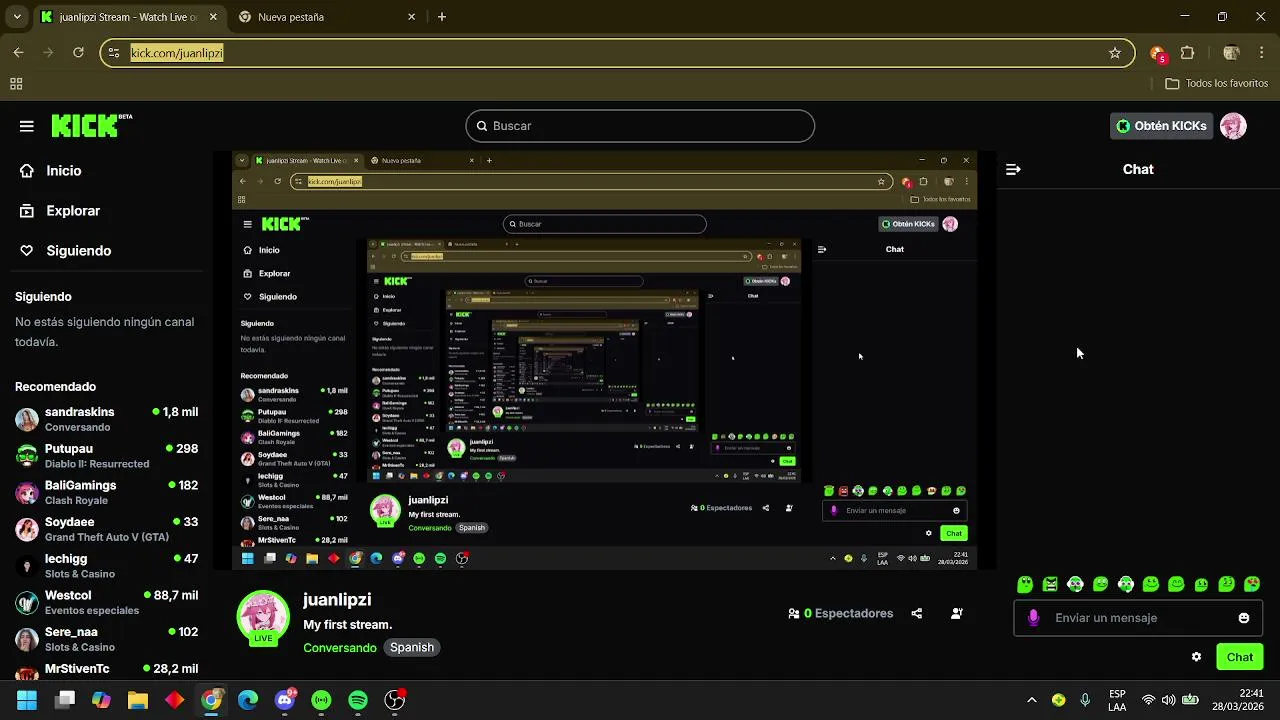Viewport: 1280px width, 720px height.
Task: Open the Chrome extensions puzzle icon
Action: 1188,53
